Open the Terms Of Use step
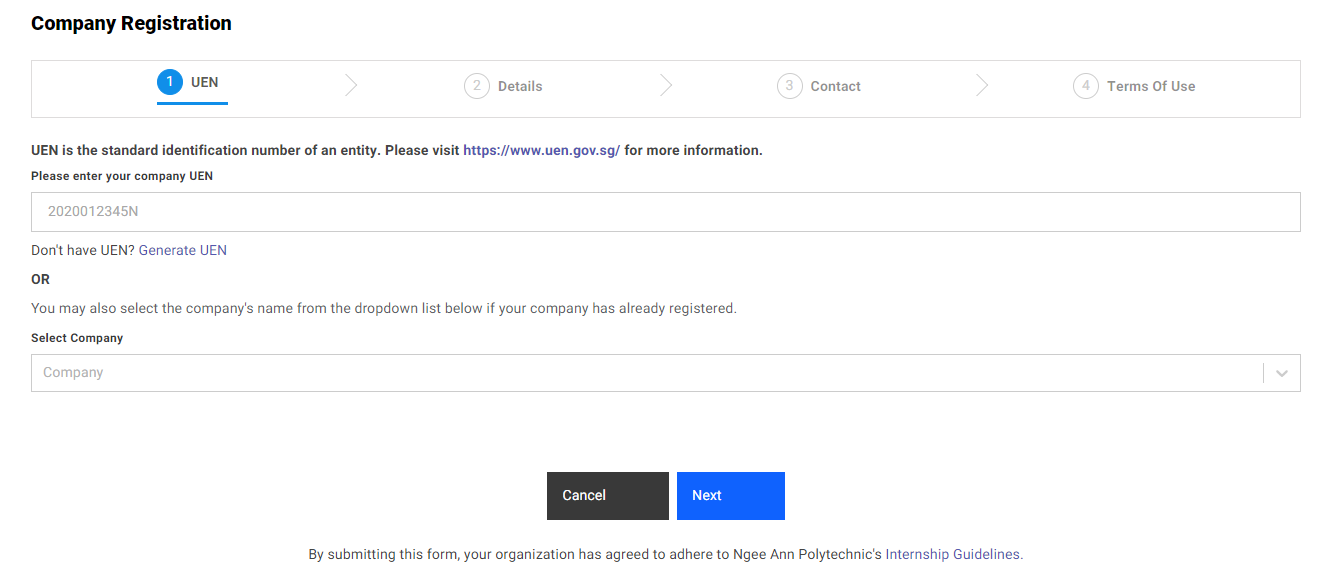 point(1150,86)
